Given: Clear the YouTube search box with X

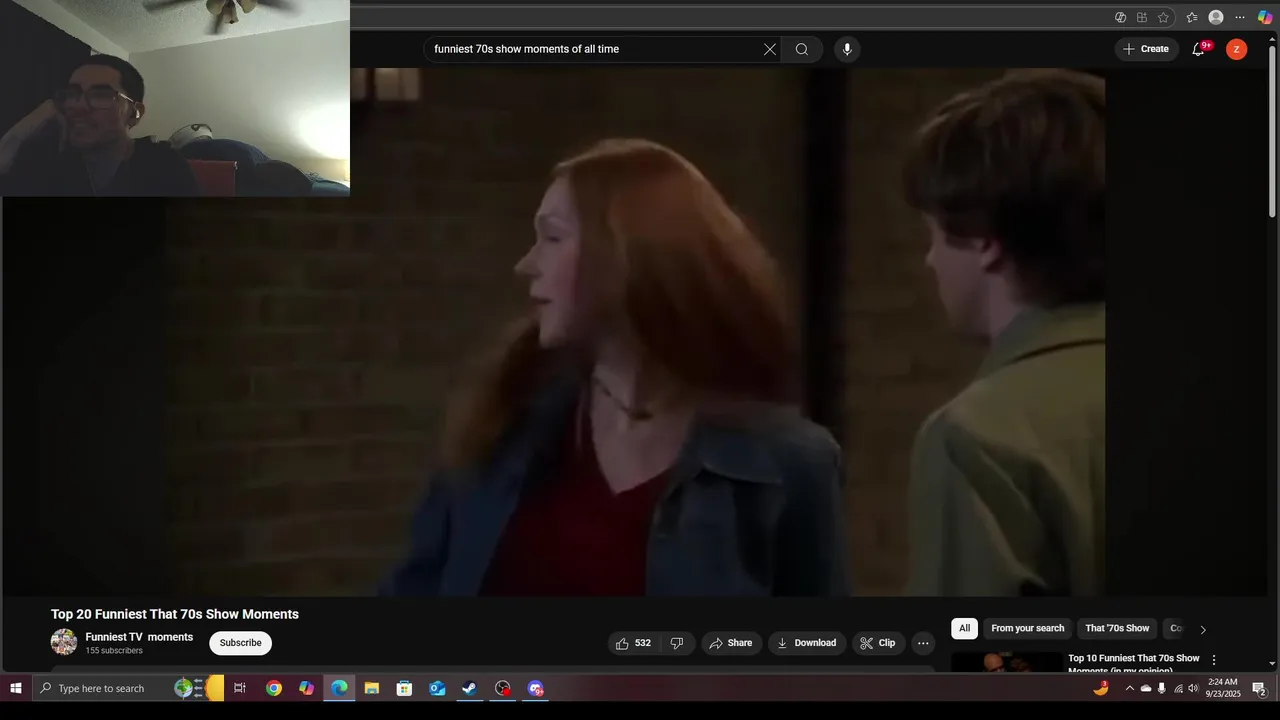Looking at the screenshot, I should 770,49.
